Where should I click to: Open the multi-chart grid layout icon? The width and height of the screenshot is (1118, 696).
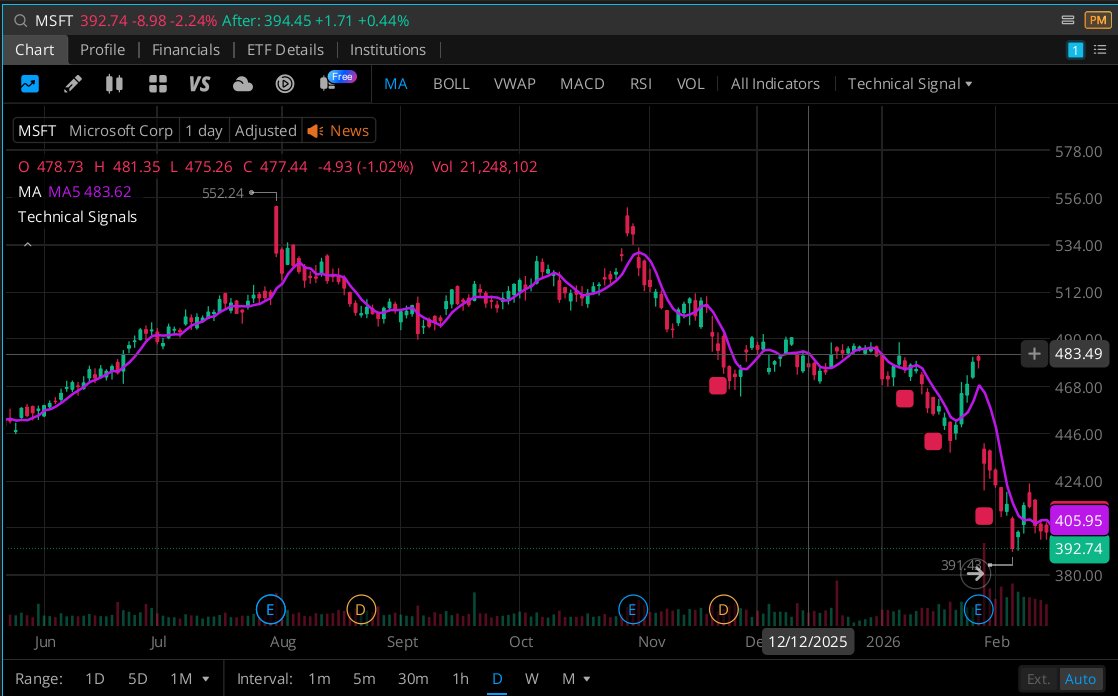point(158,84)
